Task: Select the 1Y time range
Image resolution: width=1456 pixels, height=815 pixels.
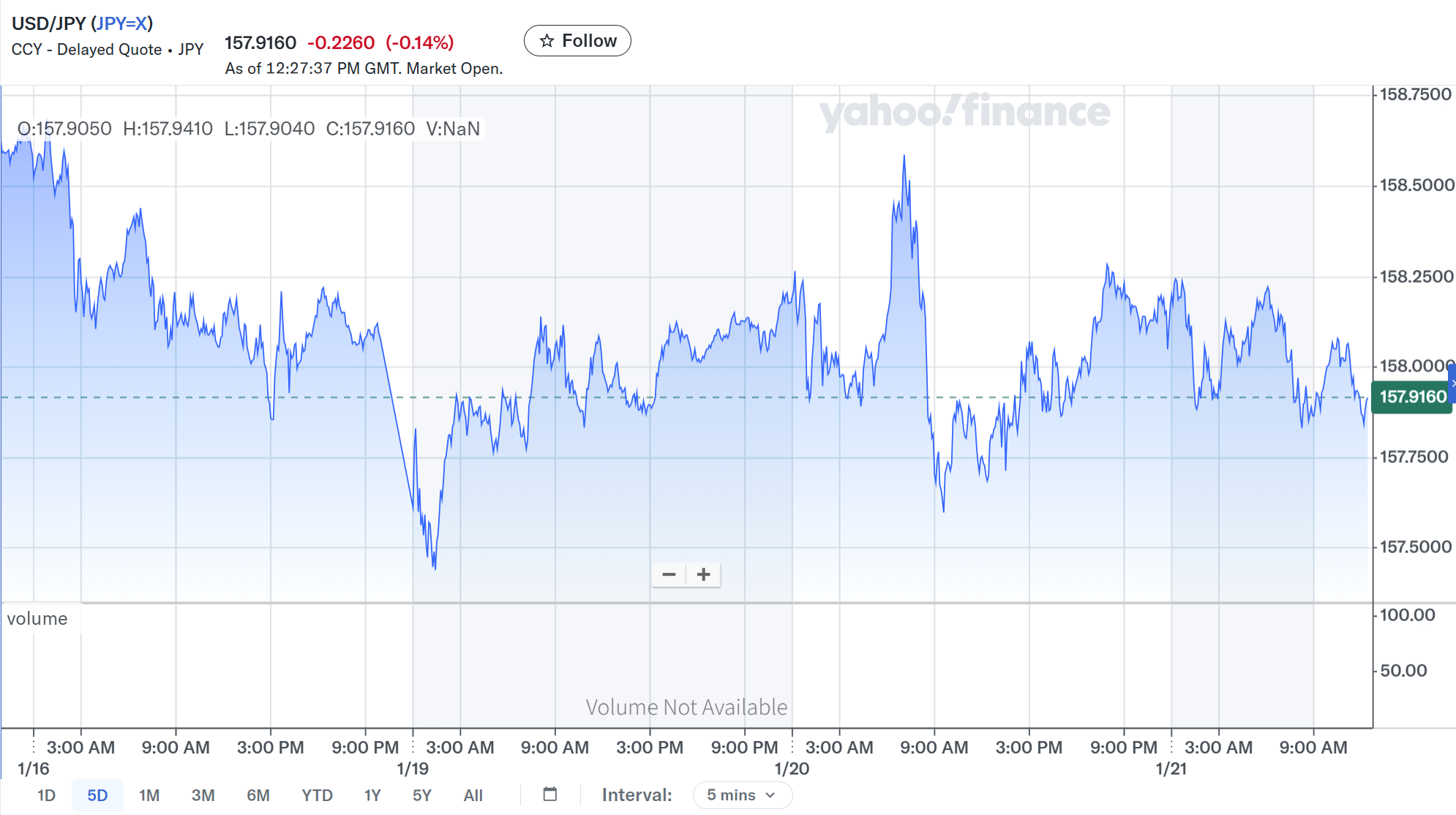Action: click(372, 795)
